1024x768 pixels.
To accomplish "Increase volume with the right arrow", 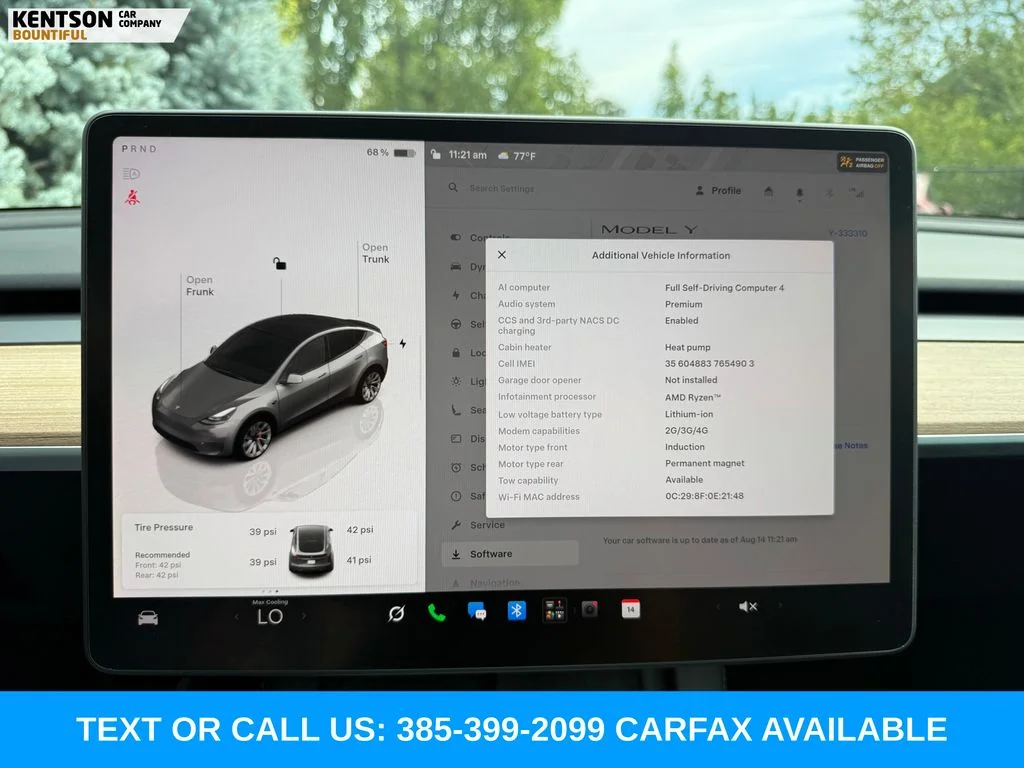I will [780, 606].
